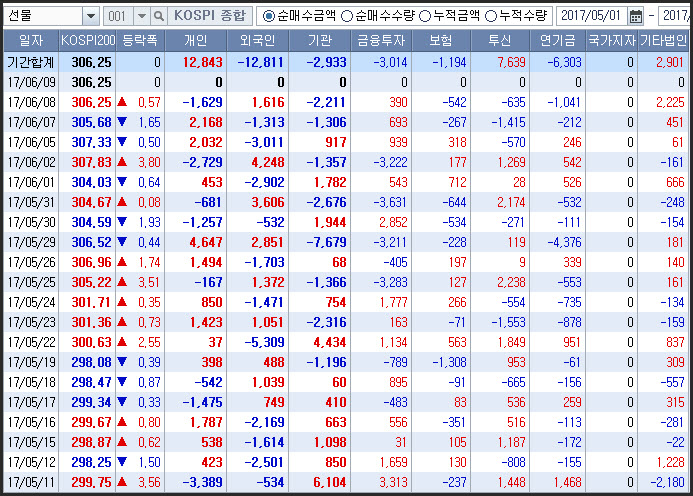
Task: Click 개인 value 4,647 on 17/05/29
Action: (x=206, y=242)
